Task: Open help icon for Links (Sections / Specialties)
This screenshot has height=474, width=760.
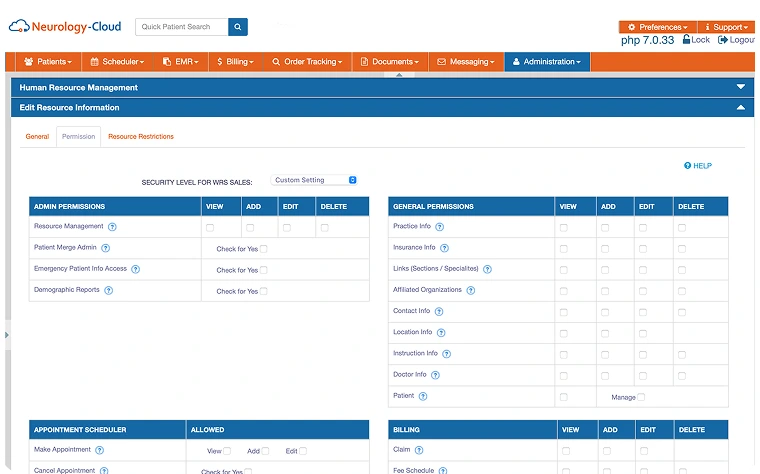Action: 488,269
